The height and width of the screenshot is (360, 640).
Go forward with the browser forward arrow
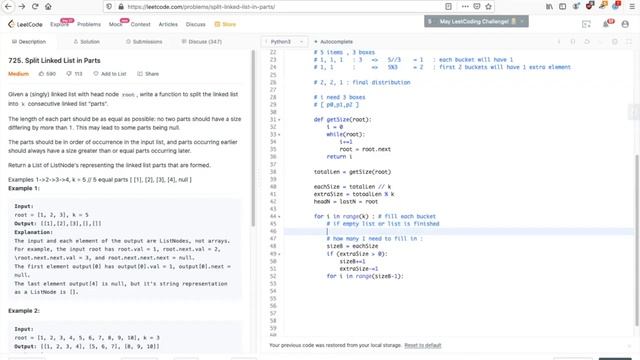point(22,7)
